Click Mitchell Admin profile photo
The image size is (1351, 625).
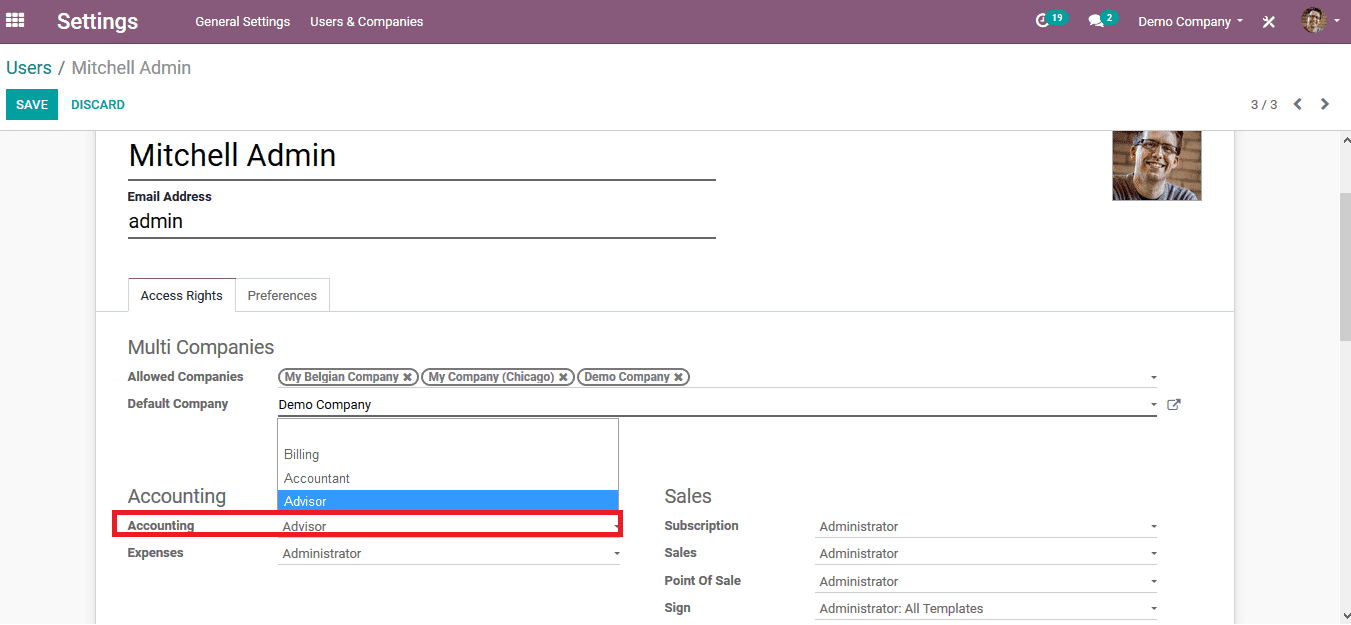pyautogui.click(x=1156, y=165)
